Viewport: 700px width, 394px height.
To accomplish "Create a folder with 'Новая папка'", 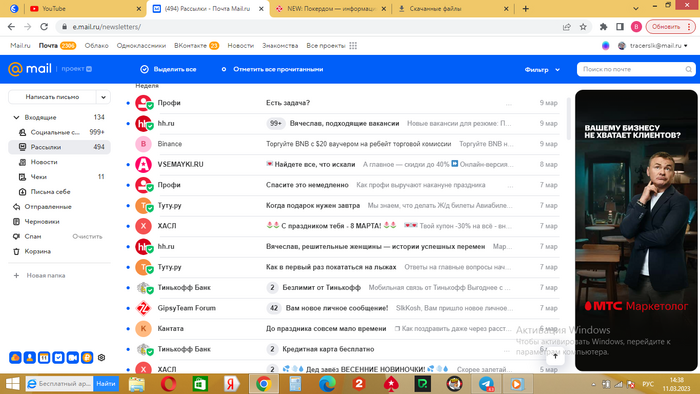I will pos(39,275).
